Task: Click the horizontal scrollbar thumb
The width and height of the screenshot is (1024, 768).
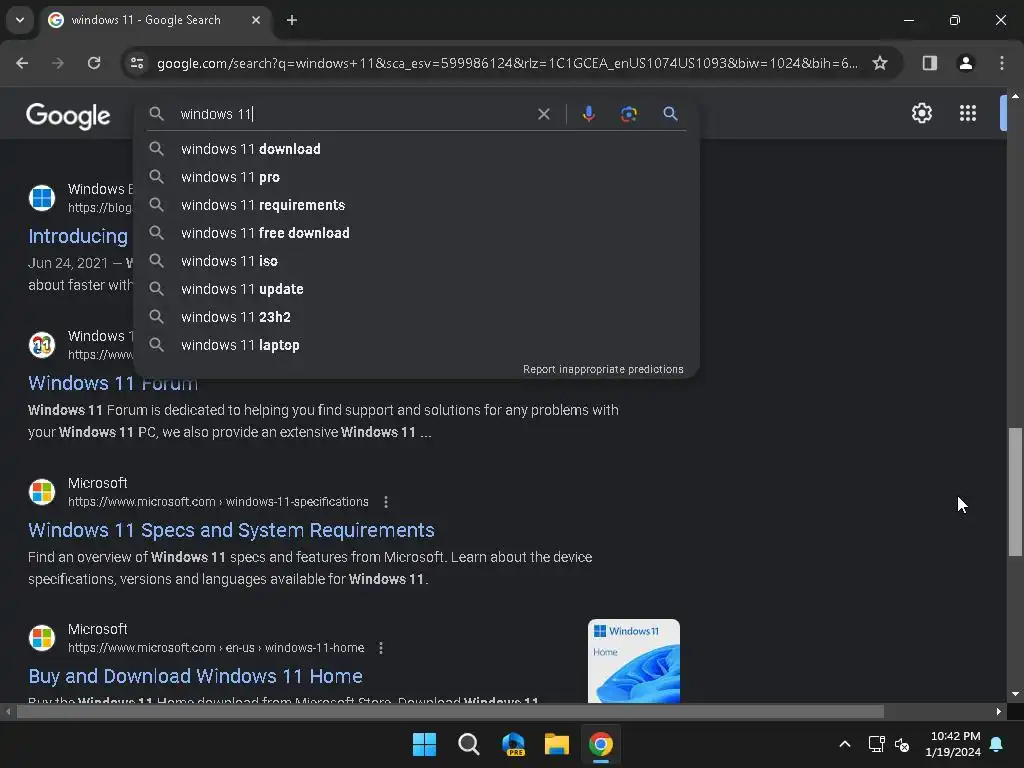Action: coord(450,711)
